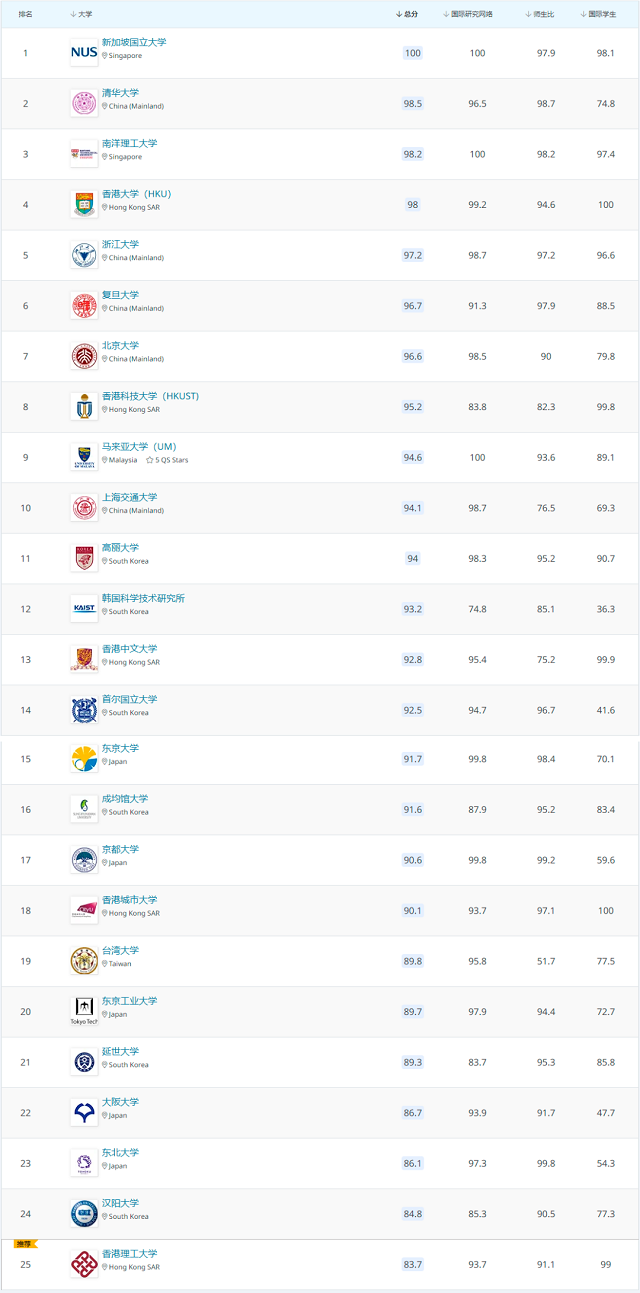Image resolution: width=640 pixels, height=1293 pixels.
Task: Click the Tokyo Tech logo
Action: [84, 1010]
